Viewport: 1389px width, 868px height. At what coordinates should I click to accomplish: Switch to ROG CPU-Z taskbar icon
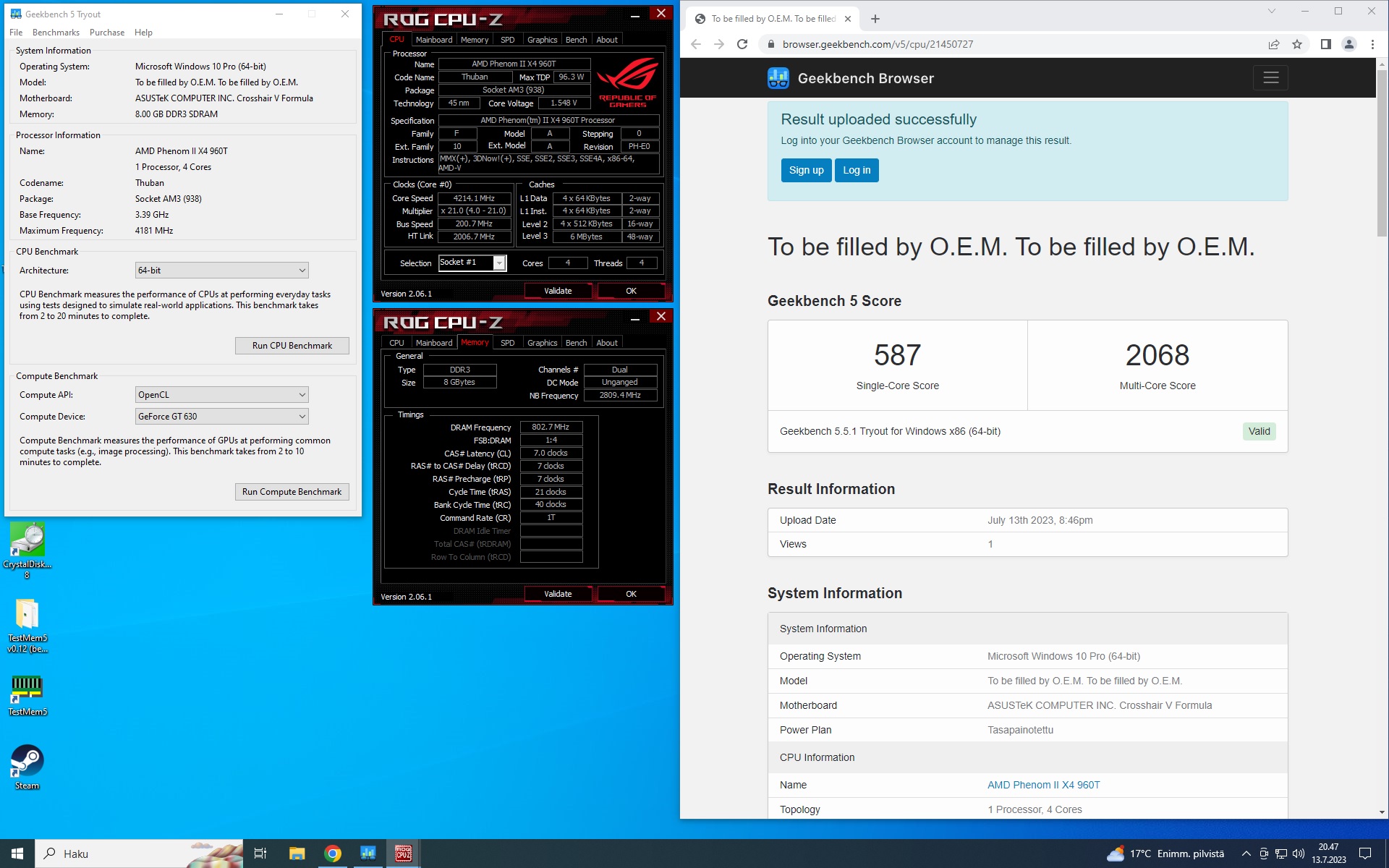[x=404, y=854]
